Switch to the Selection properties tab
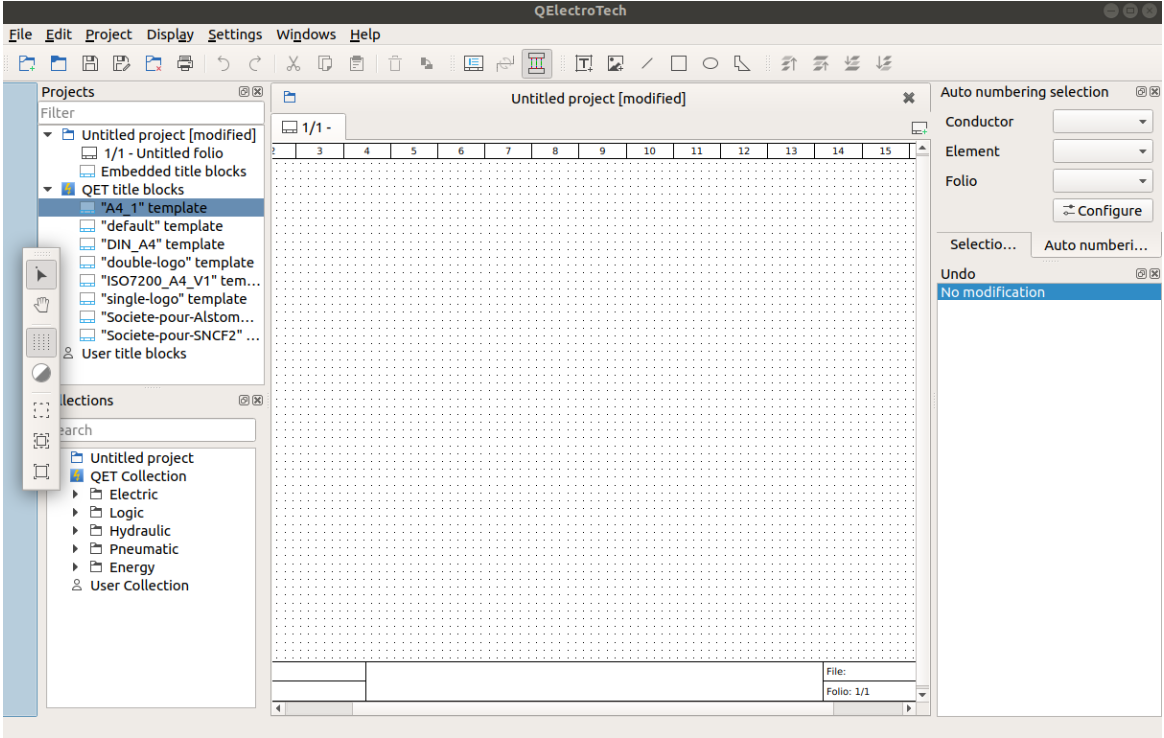 click(983, 244)
